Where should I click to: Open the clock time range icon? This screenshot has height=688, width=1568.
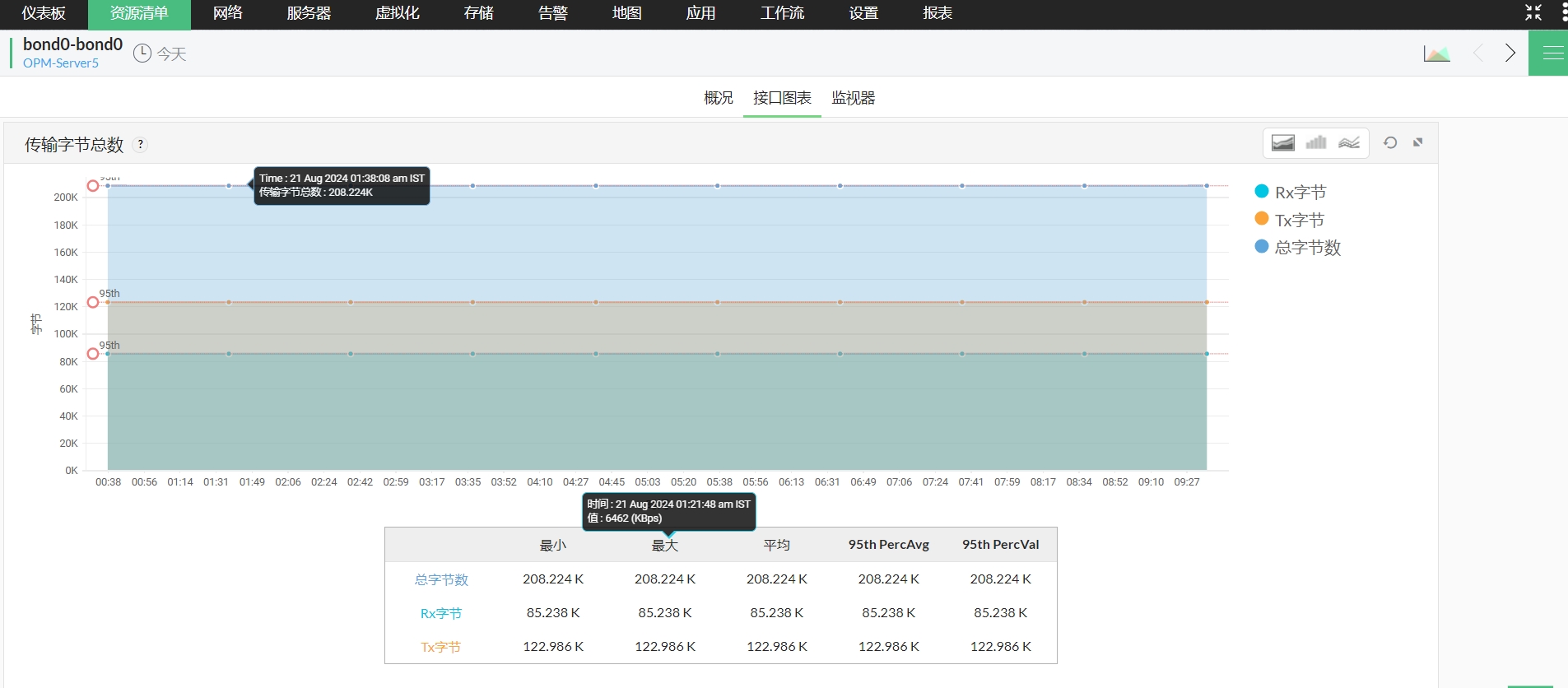[142, 53]
